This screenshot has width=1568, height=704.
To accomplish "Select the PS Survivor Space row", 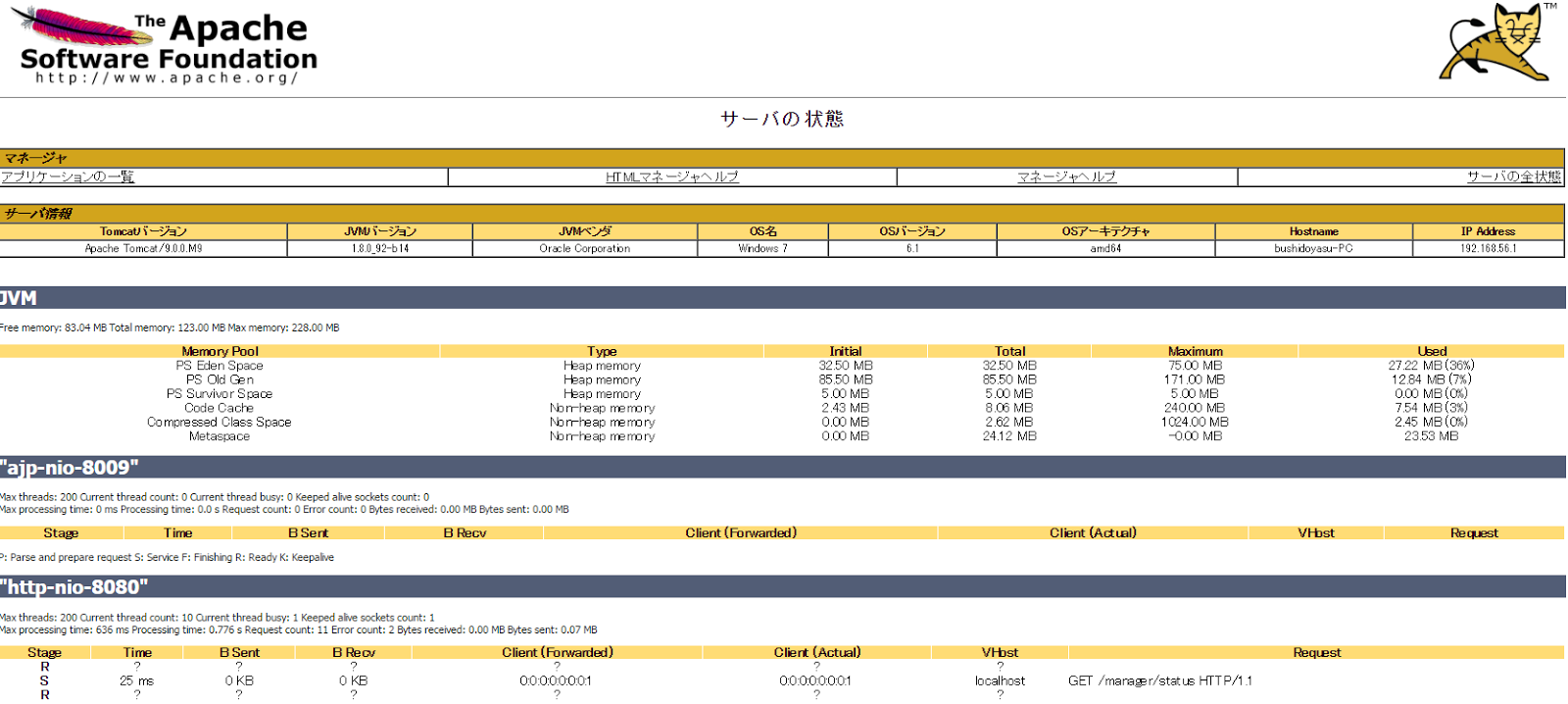I will click(782, 394).
